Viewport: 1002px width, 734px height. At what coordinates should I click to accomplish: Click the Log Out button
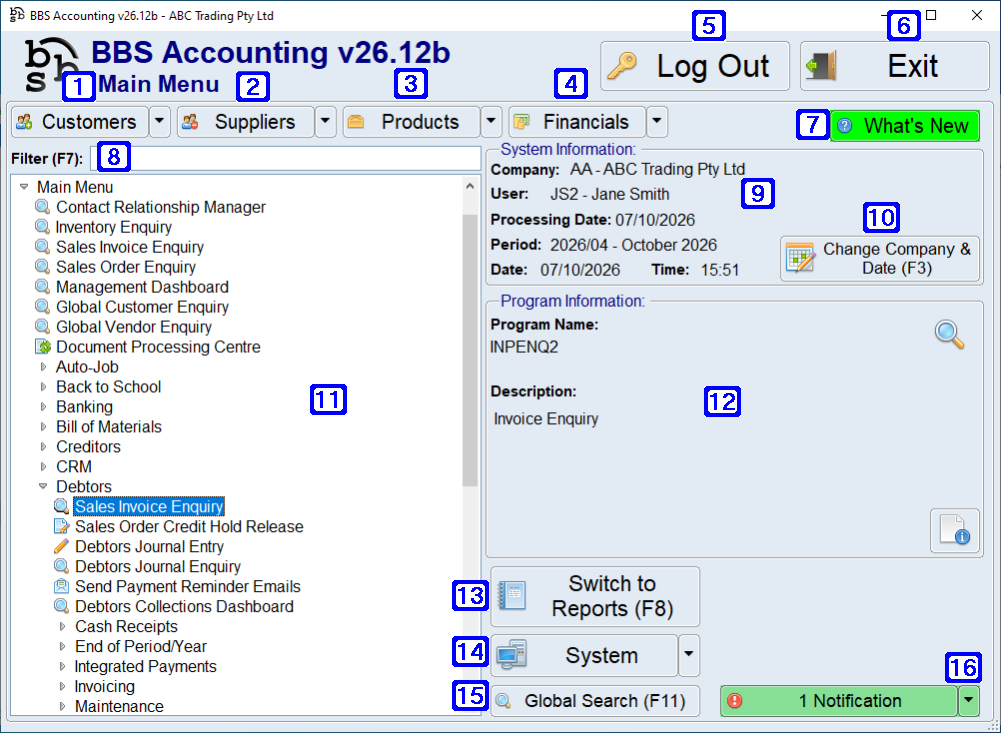pyautogui.click(x=695, y=66)
